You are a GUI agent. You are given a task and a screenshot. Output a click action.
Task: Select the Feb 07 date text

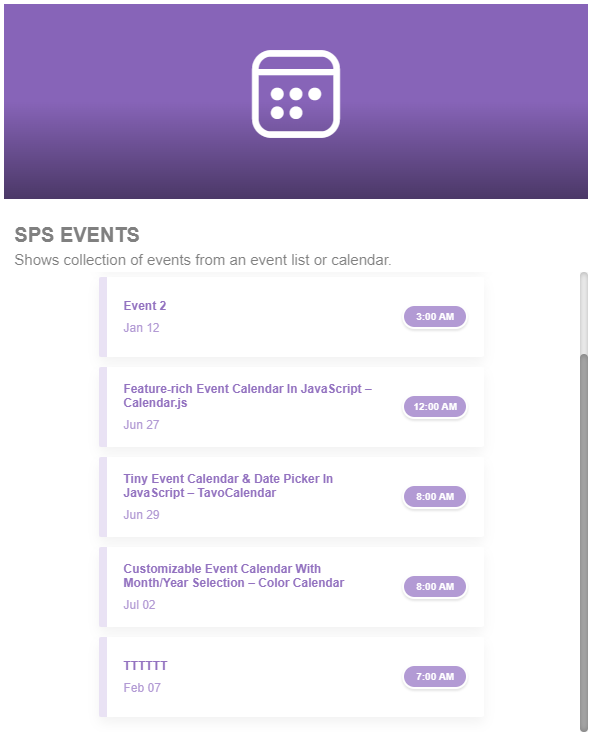point(142,688)
